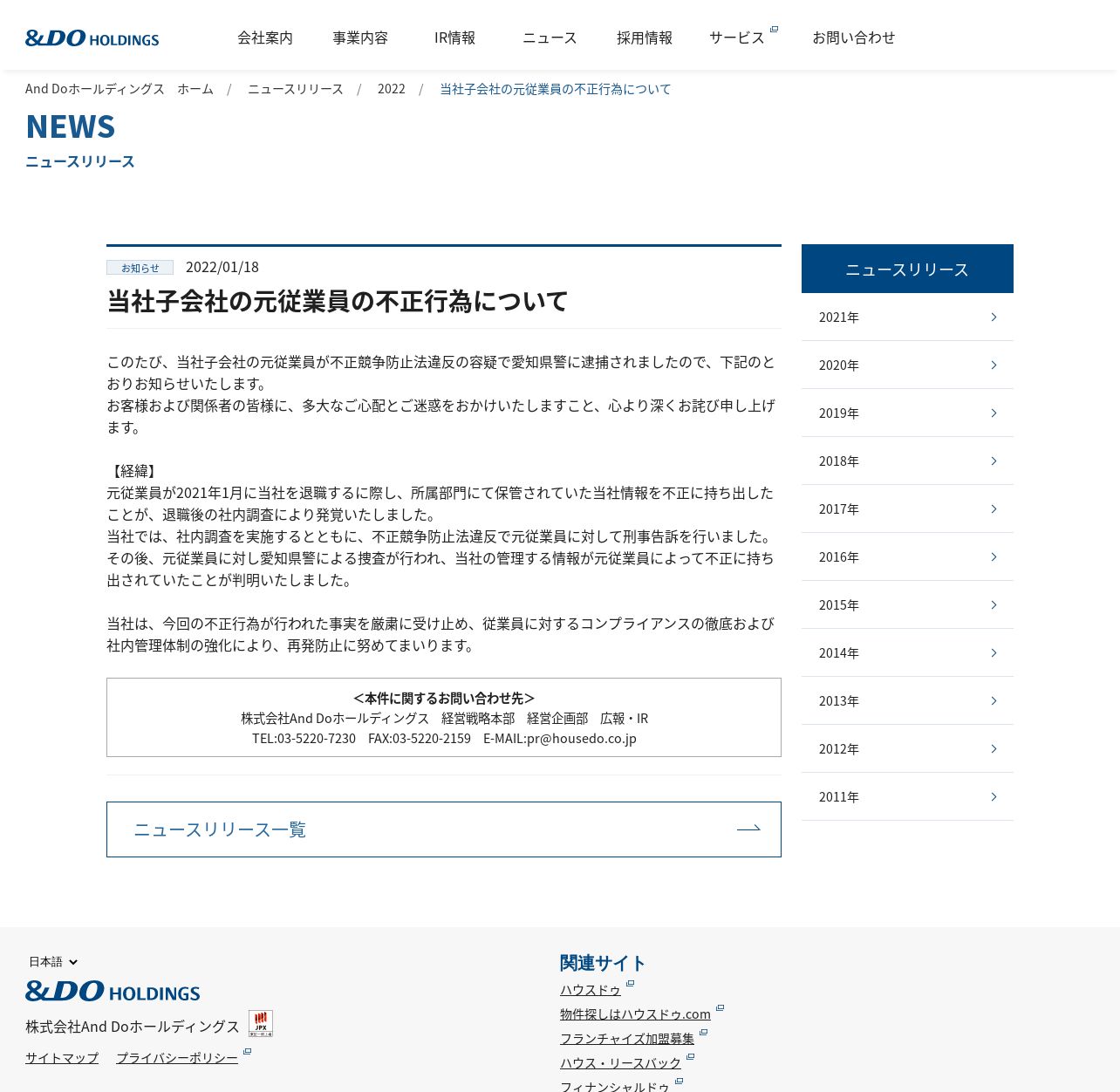Open the ハウス・リースバック link
Viewport: 1120px width, 1092px height.
click(x=620, y=1062)
